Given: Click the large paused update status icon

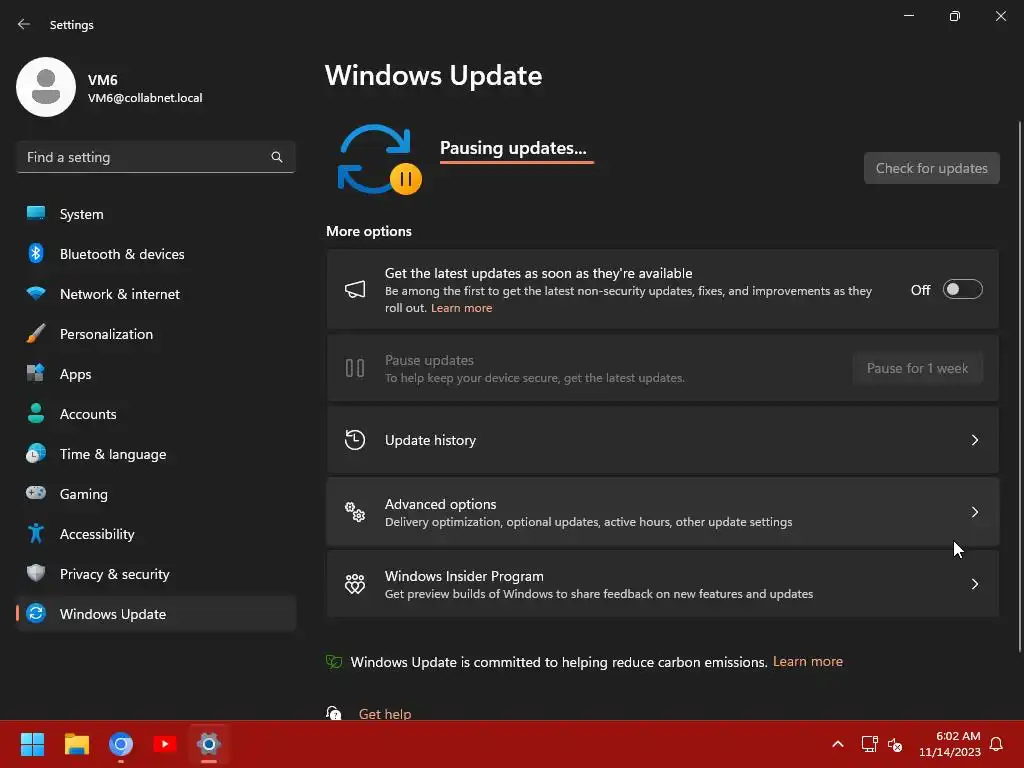Looking at the screenshot, I should [x=379, y=159].
